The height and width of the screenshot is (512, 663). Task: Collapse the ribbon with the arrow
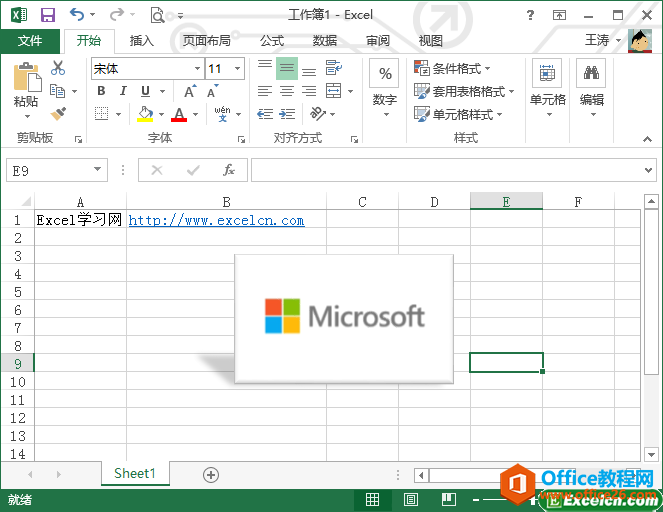(x=647, y=139)
